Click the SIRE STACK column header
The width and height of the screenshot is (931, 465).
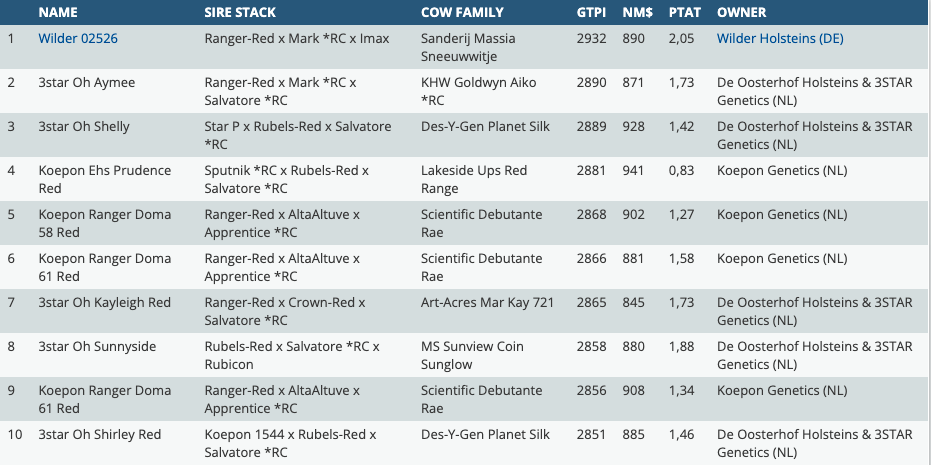click(240, 13)
